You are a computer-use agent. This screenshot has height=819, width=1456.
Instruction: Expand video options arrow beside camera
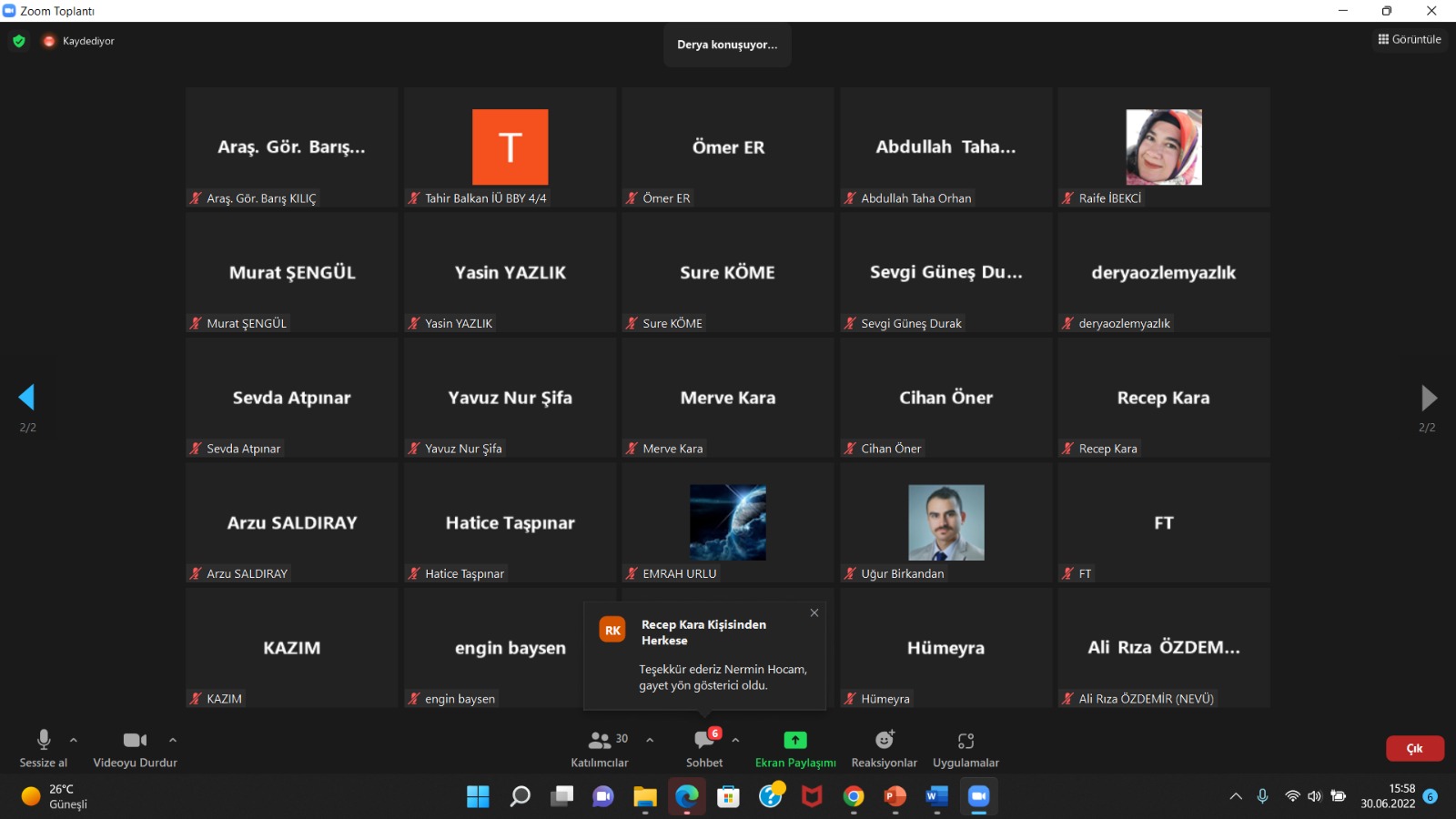pyautogui.click(x=173, y=740)
